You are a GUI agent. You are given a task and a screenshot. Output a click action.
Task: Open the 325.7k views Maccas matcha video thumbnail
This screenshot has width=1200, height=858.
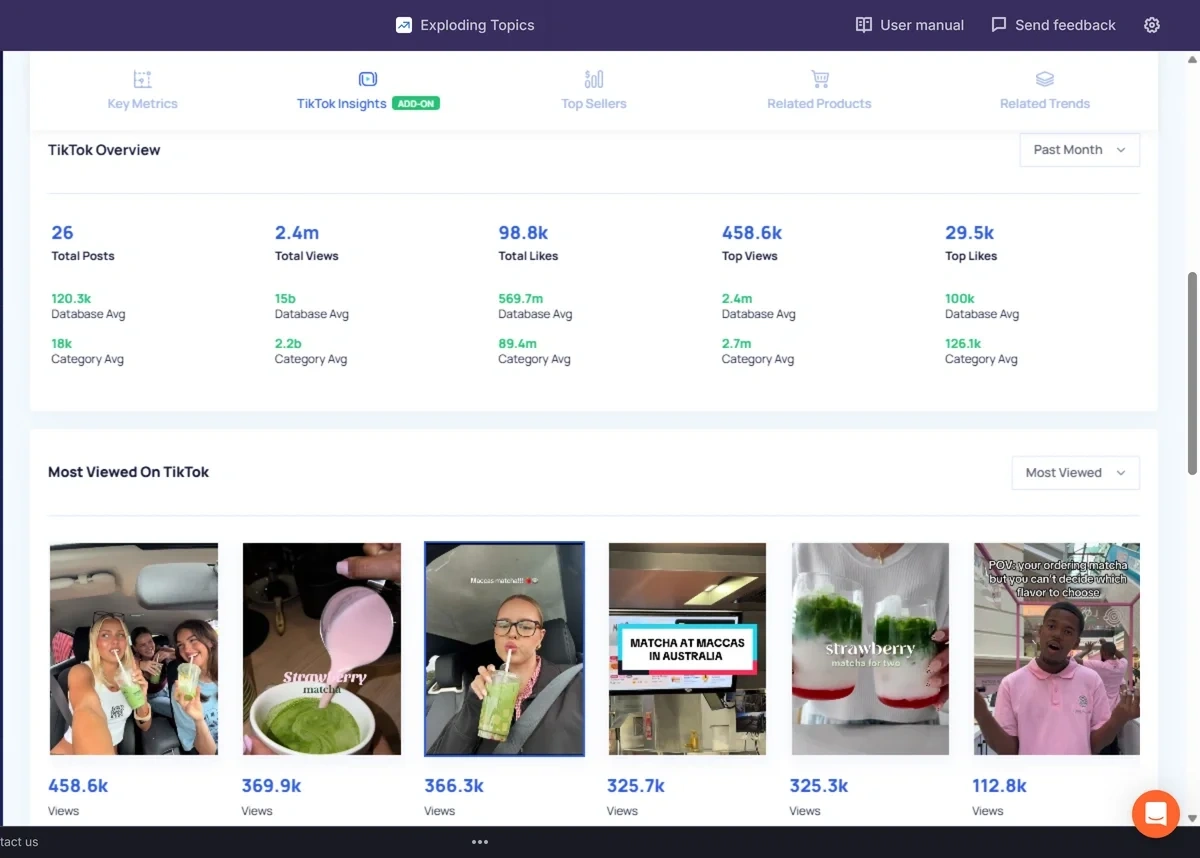point(687,648)
